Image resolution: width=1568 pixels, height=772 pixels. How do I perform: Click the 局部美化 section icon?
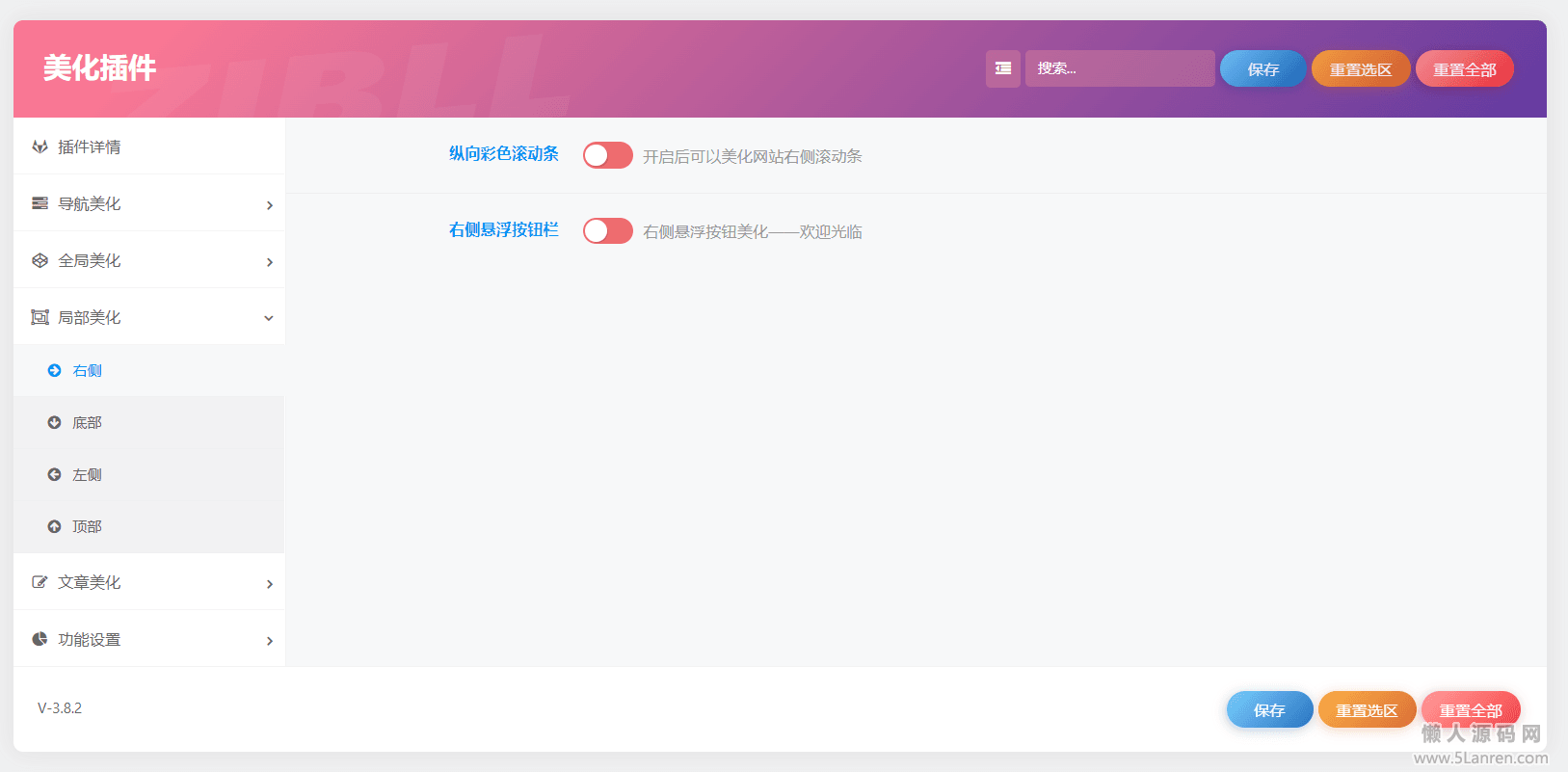[40, 317]
